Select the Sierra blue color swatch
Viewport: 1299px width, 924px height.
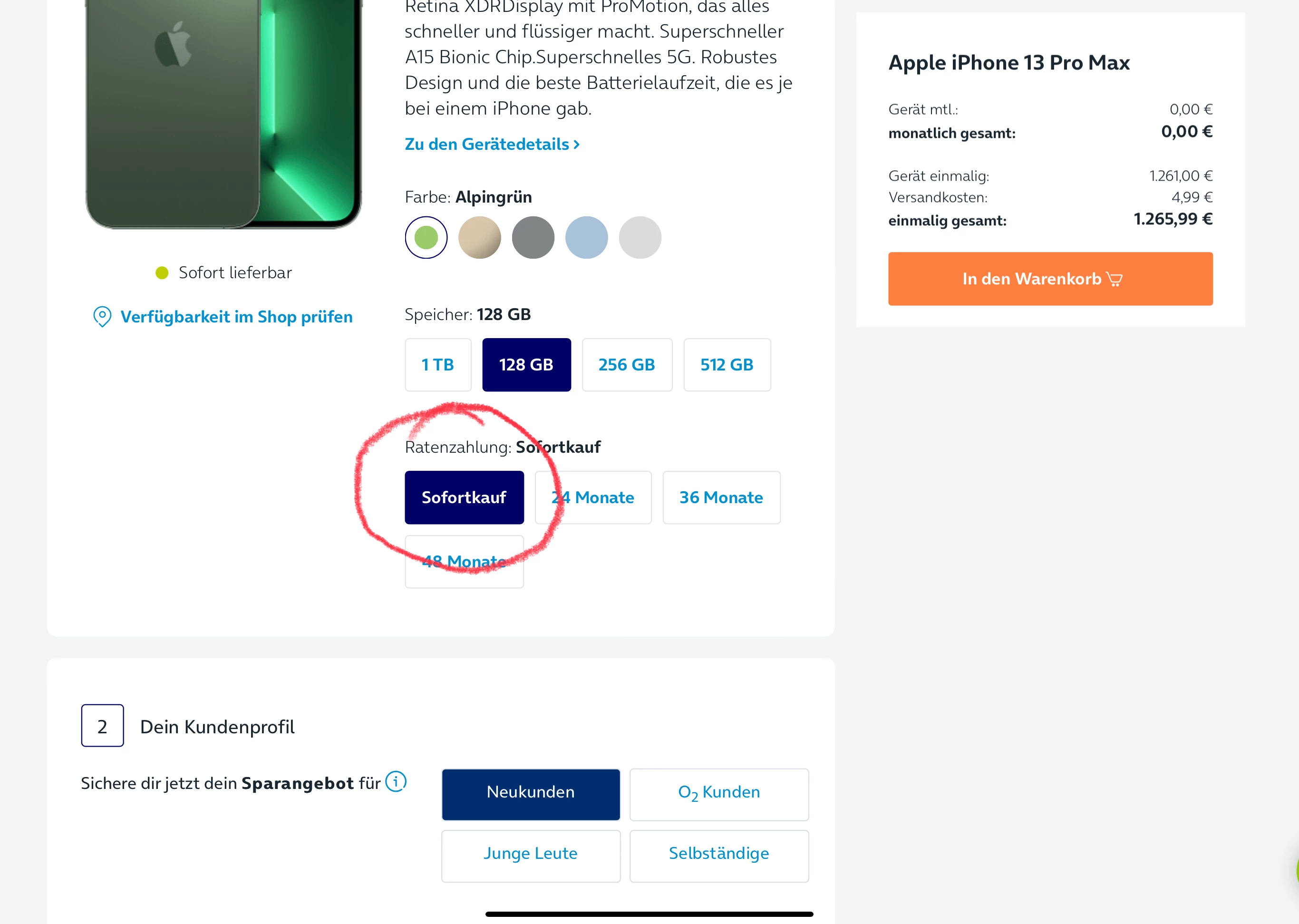[x=586, y=237]
